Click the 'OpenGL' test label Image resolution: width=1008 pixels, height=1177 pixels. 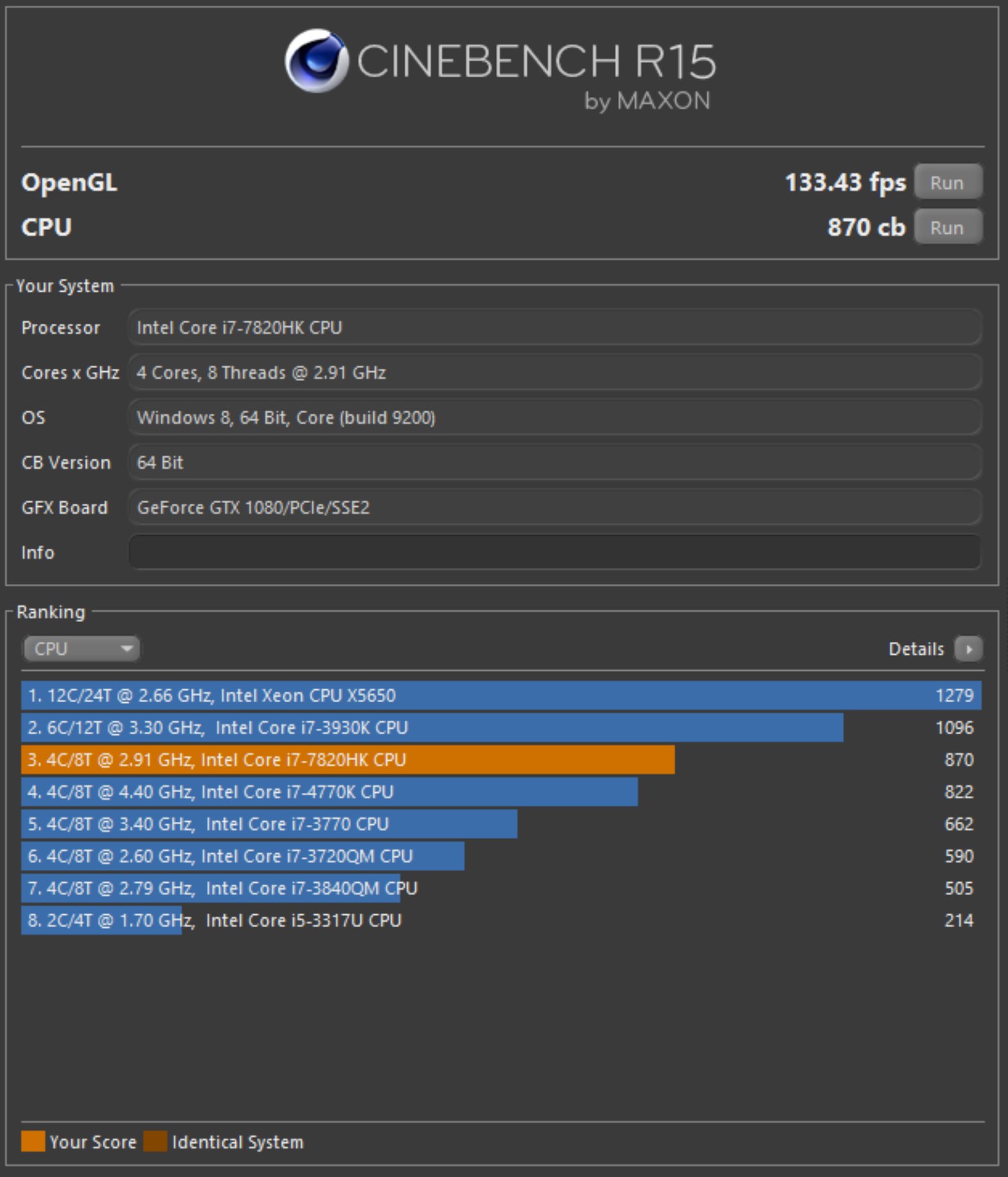tap(69, 183)
